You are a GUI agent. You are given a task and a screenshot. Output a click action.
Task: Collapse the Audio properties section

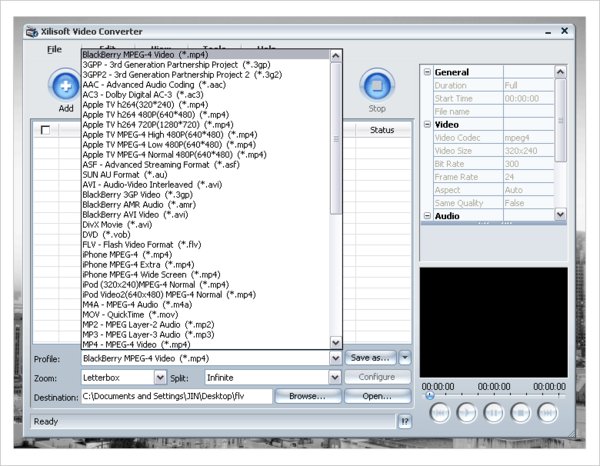point(427,215)
